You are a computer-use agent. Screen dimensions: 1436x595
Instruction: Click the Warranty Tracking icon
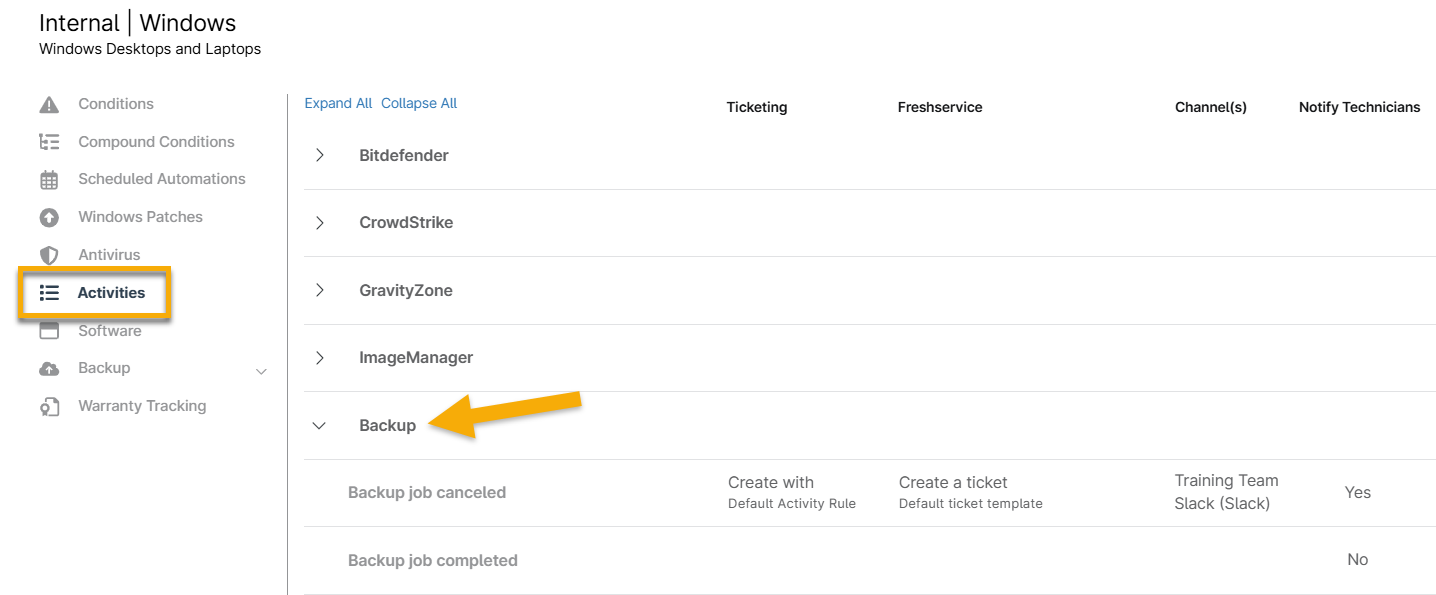49,407
